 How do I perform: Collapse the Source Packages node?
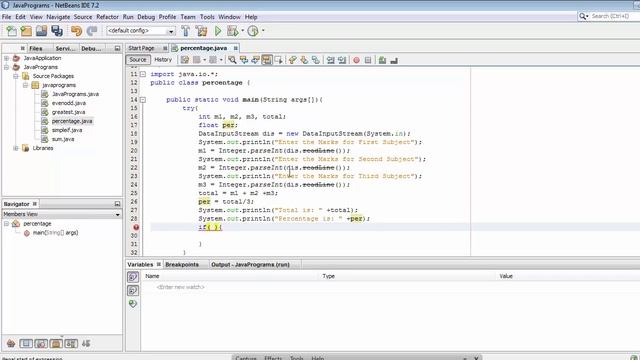[16, 76]
